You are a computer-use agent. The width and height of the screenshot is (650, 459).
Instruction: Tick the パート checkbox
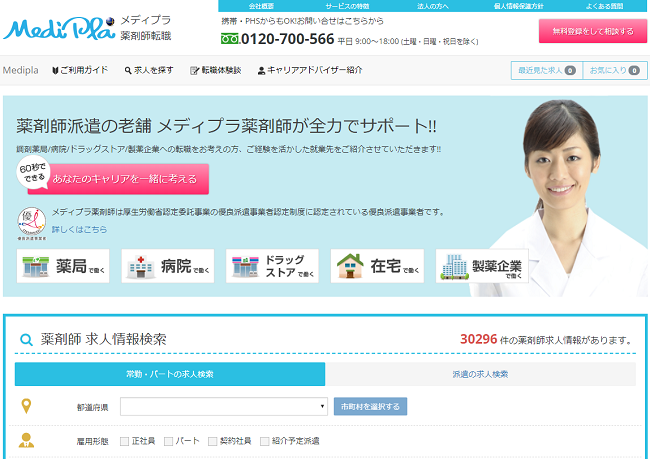[169, 441]
